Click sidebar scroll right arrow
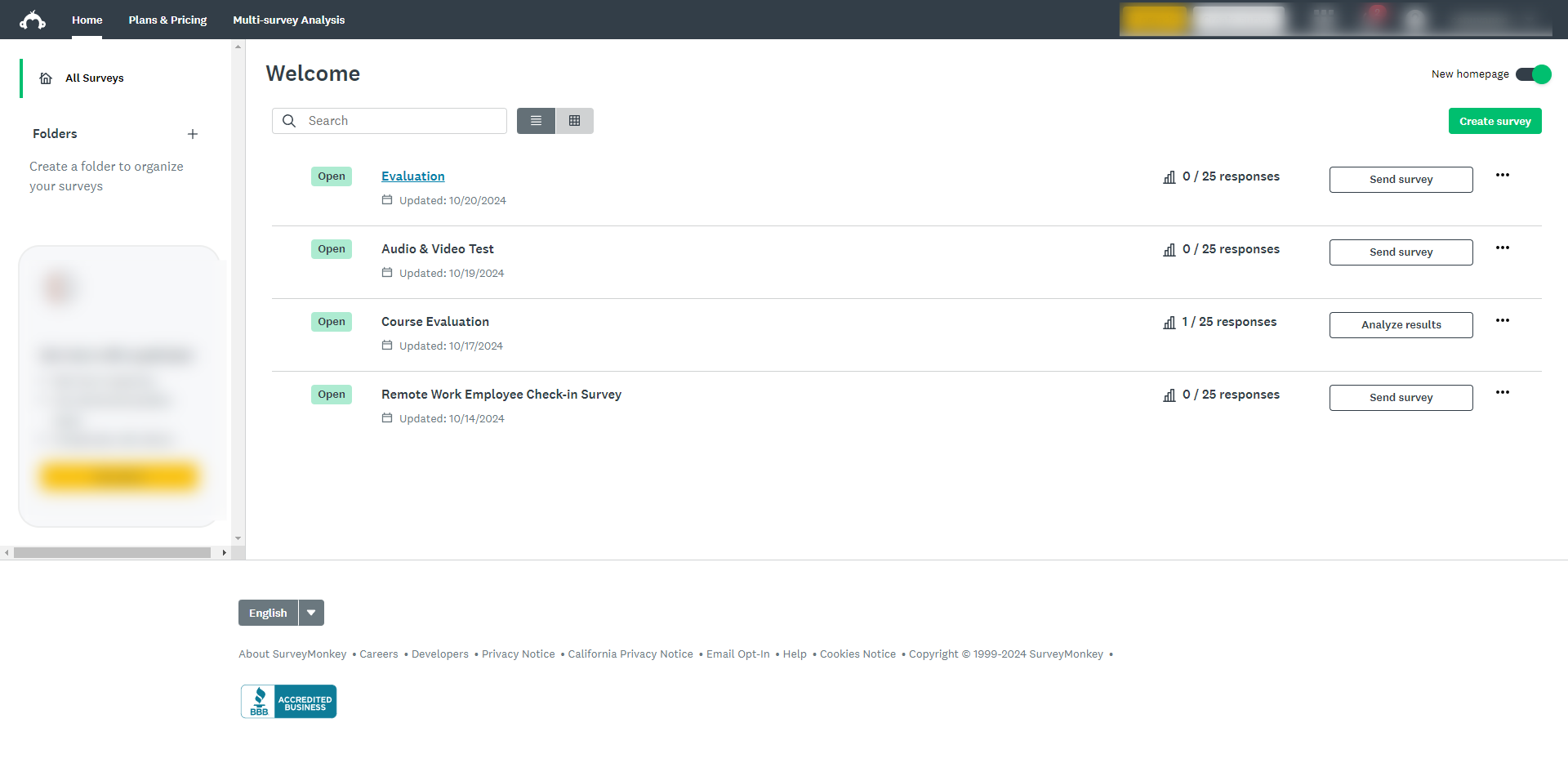Image resolution: width=1568 pixels, height=772 pixels. pos(225,553)
